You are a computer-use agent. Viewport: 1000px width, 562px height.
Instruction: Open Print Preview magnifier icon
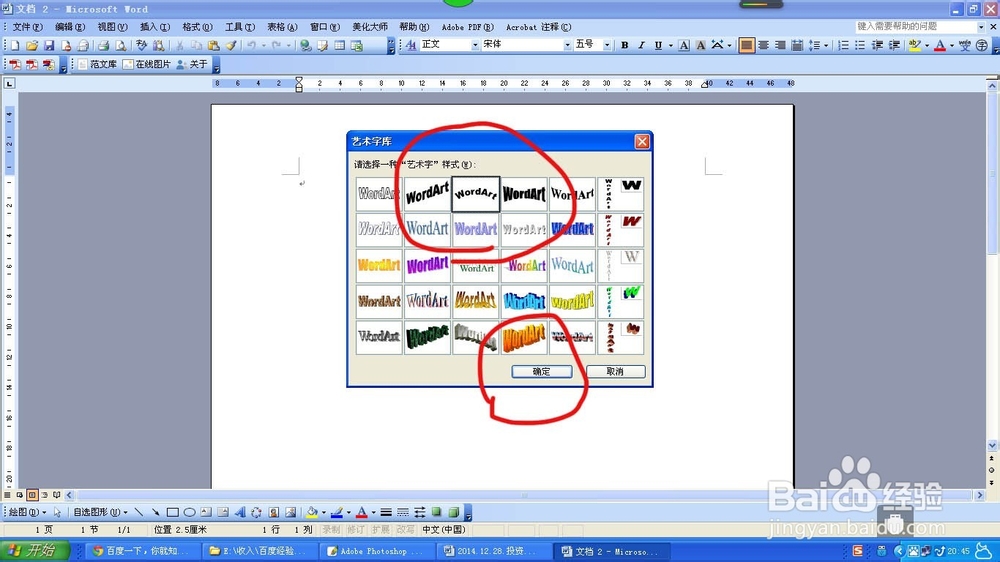(120, 45)
